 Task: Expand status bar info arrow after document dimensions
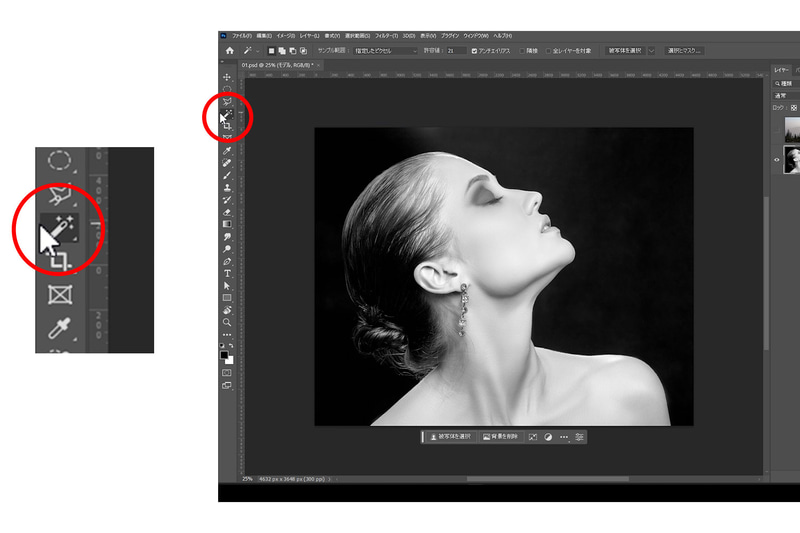329,479
